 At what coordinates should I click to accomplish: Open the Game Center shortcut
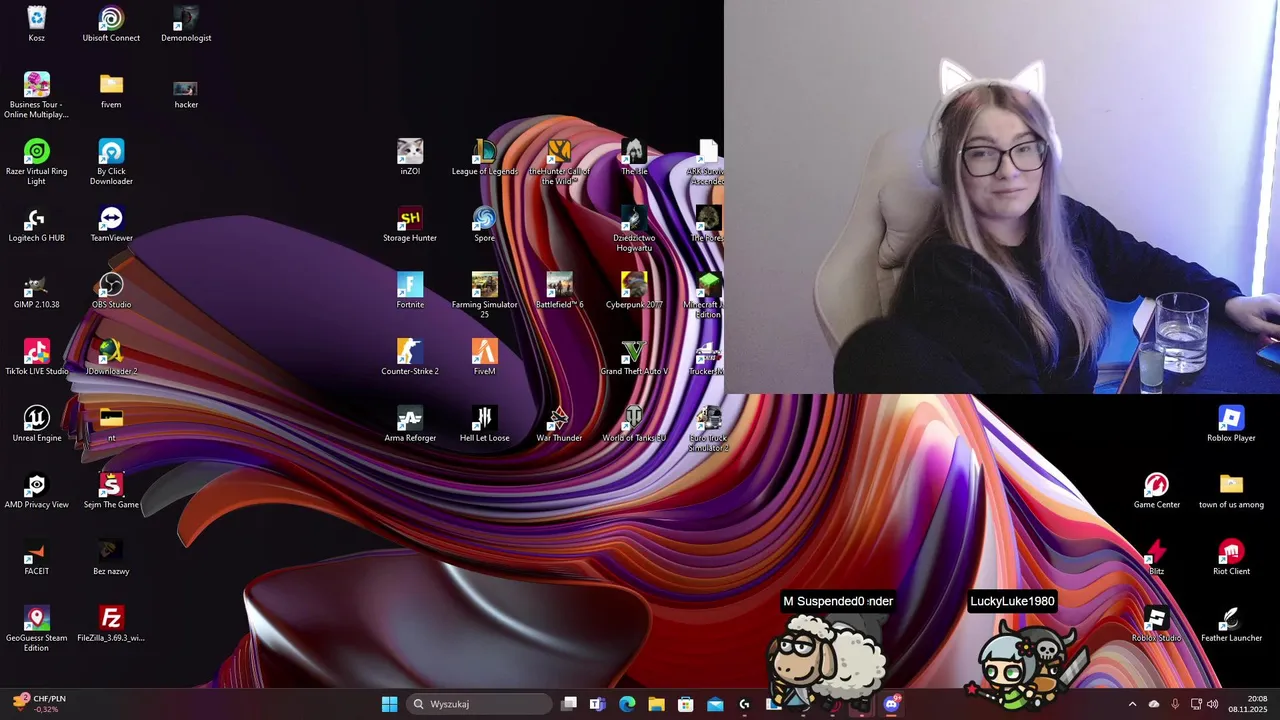point(1157,491)
